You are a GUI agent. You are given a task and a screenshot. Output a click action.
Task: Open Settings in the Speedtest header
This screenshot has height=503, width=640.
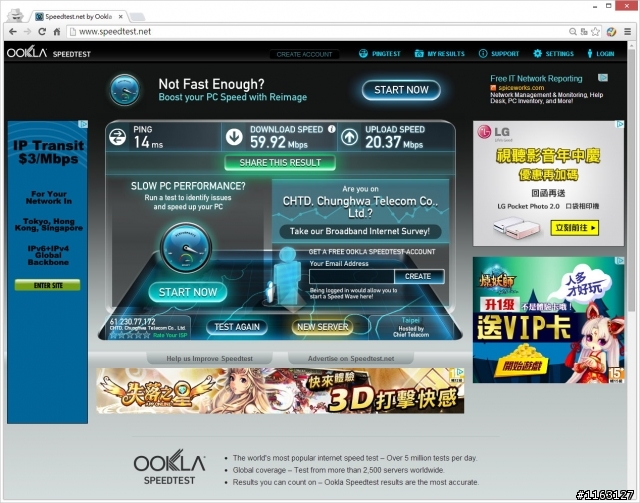(553, 53)
